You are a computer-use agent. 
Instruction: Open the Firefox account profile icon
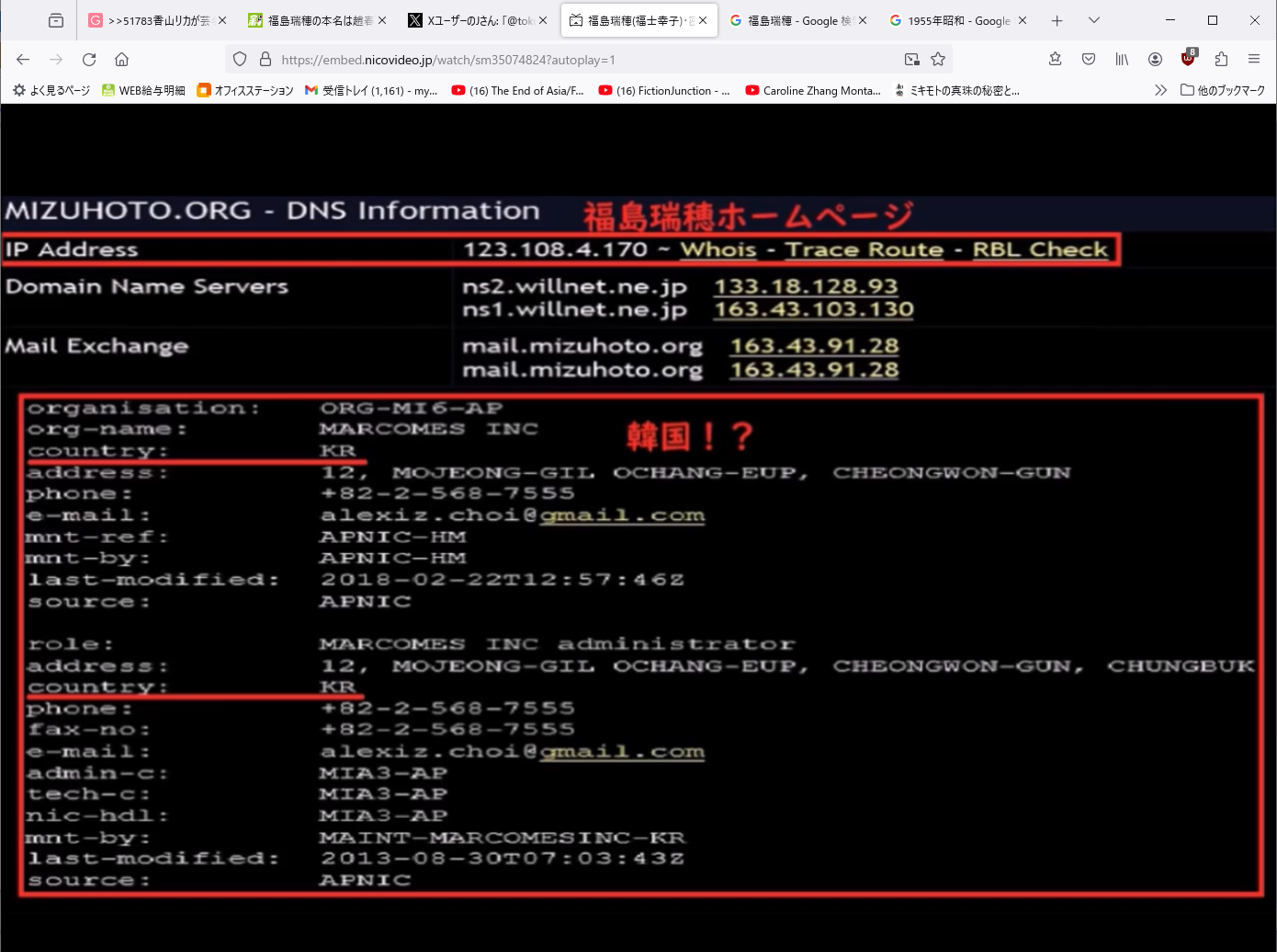point(1155,60)
